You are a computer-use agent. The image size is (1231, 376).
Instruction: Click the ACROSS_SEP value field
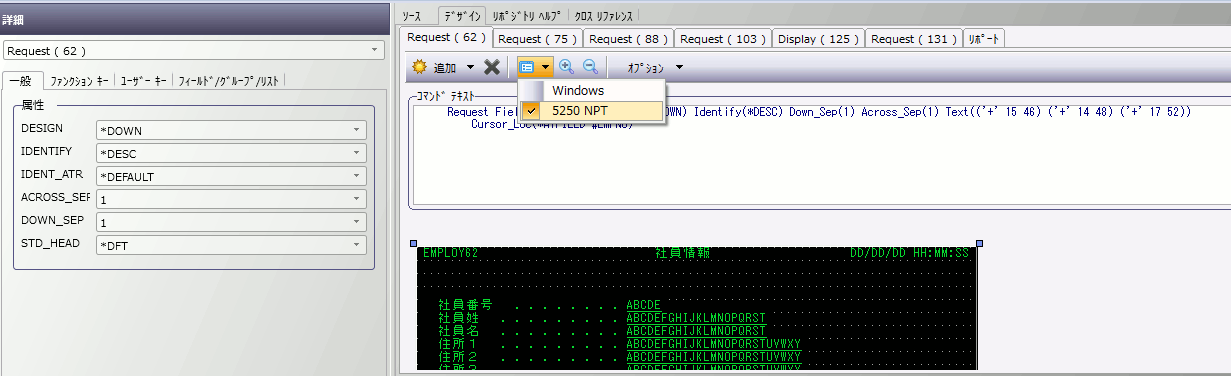tap(231, 199)
